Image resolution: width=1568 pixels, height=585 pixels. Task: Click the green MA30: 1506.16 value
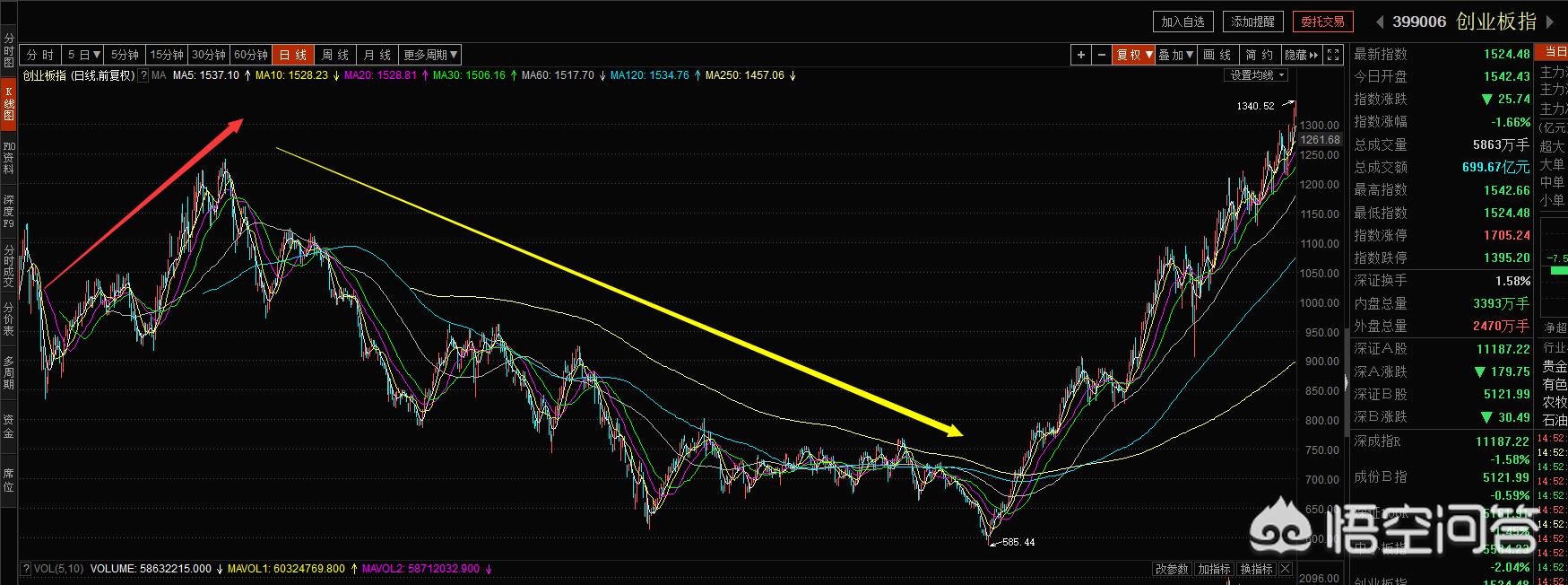[469, 75]
